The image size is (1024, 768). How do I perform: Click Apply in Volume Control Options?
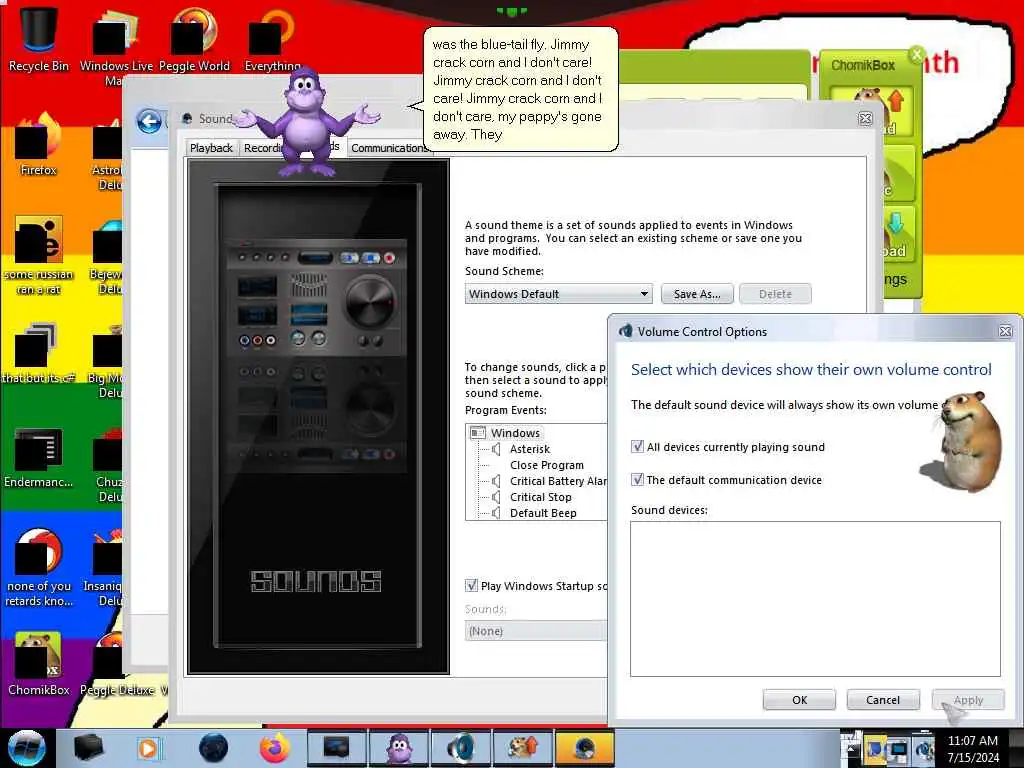click(x=968, y=699)
